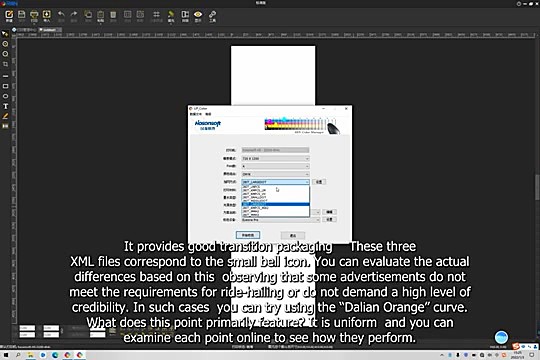
Task: Select the line drawing tool
Action: point(5,76)
